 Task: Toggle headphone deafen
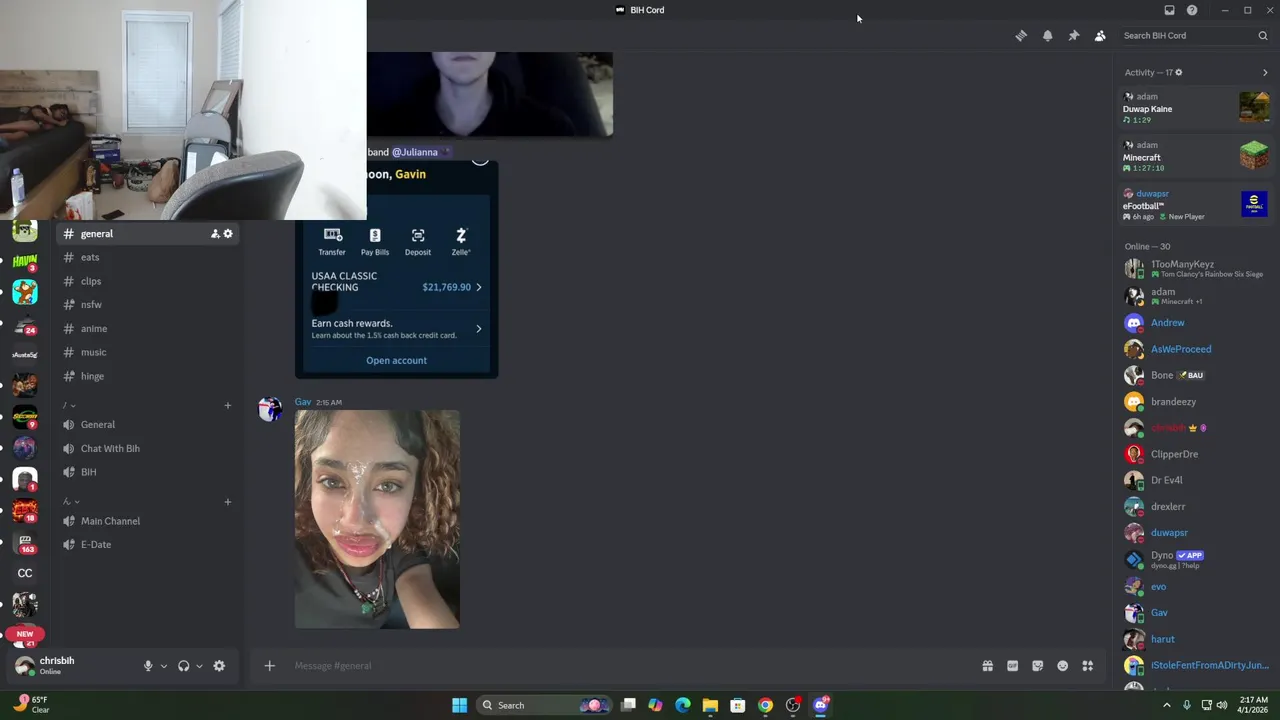point(184,666)
